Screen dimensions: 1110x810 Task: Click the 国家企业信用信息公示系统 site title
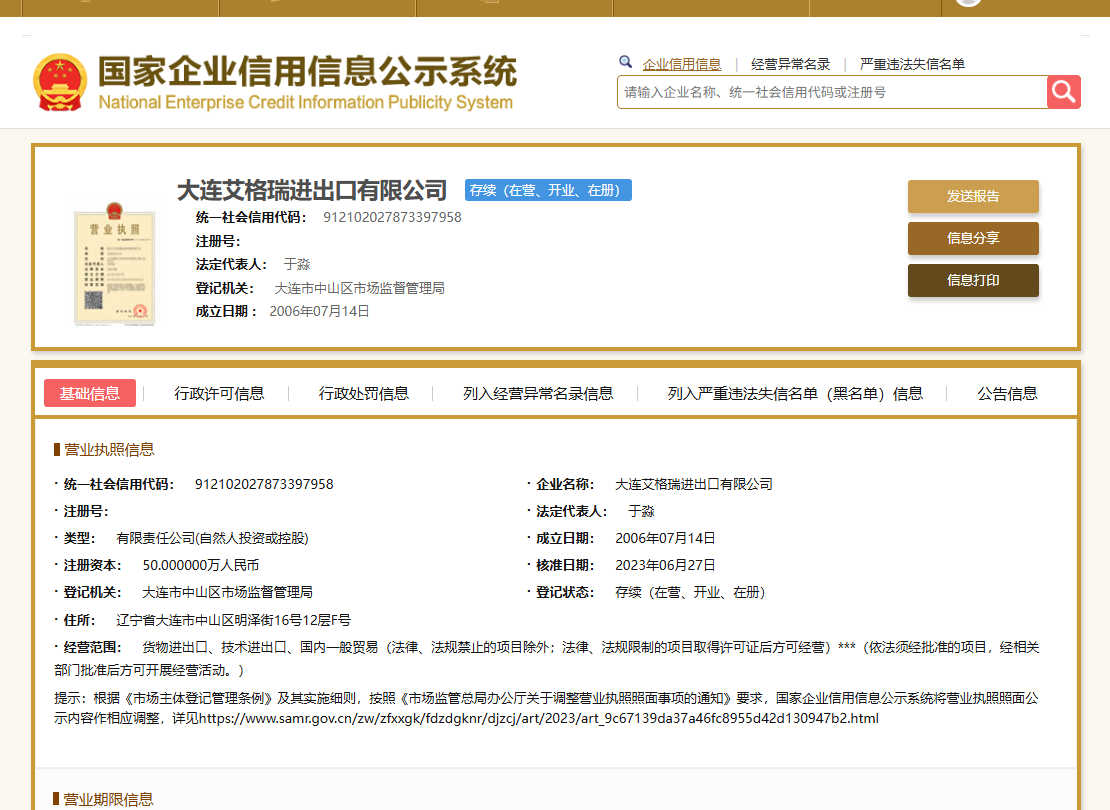click(306, 73)
